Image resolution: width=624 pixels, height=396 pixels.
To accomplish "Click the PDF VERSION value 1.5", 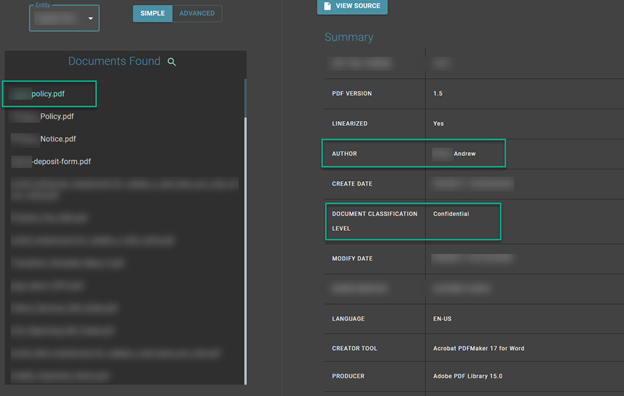I will (438, 94).
